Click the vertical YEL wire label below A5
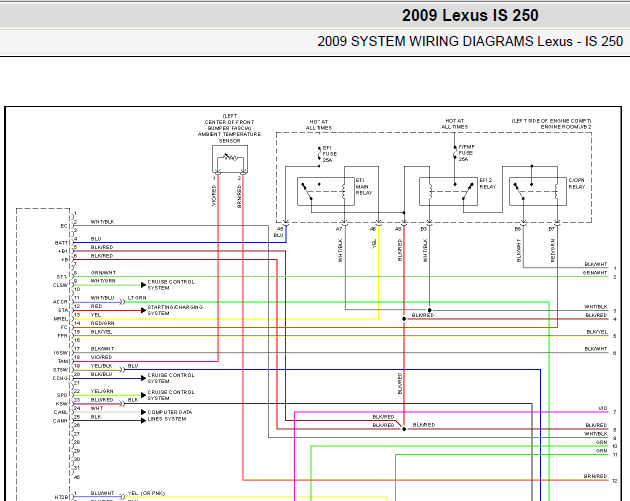Viewport: 630px width, 501px height. [374, 244]
